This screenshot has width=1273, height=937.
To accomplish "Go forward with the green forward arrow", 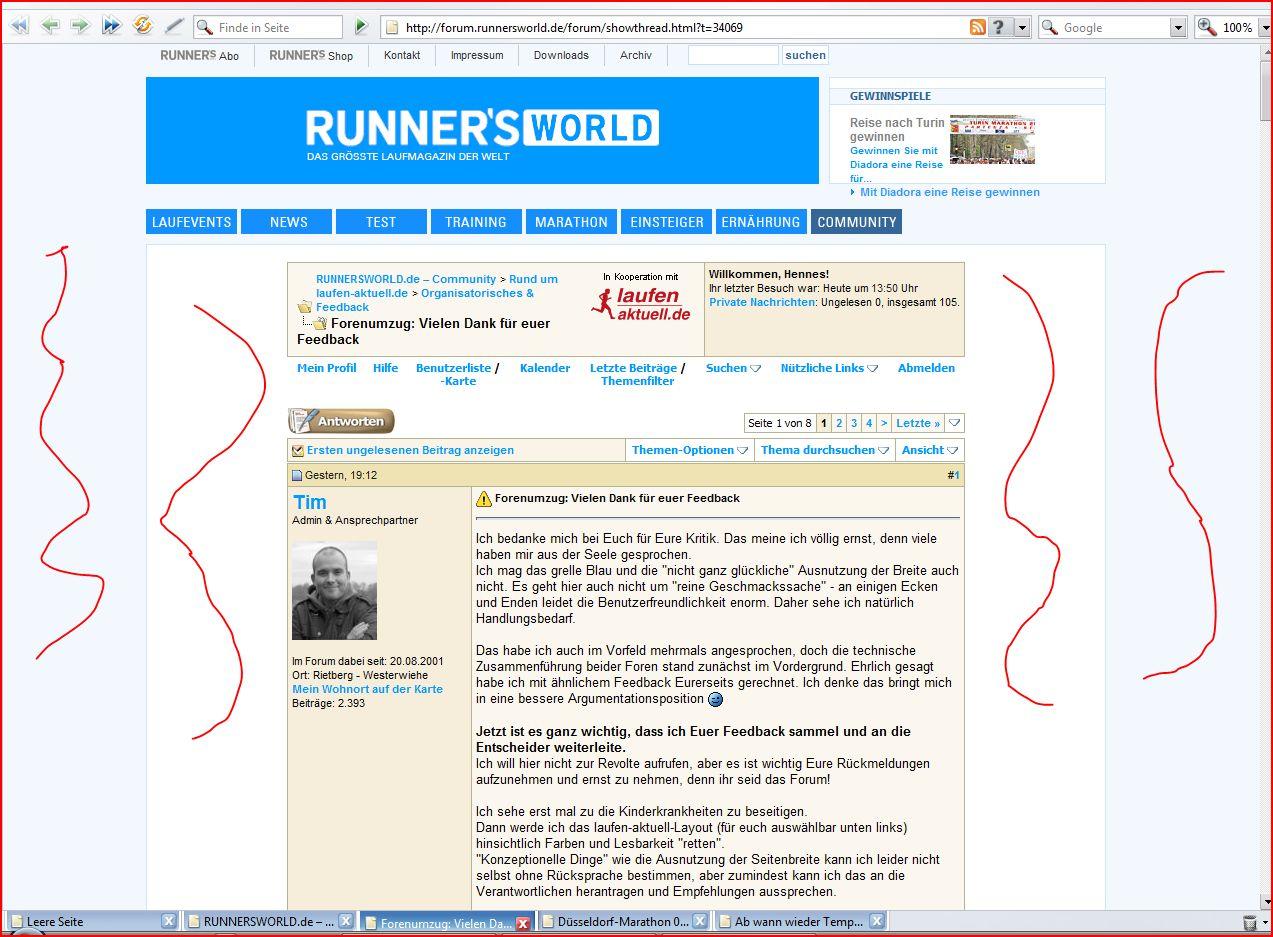I will pyautogui.click(x=80, y=27).
